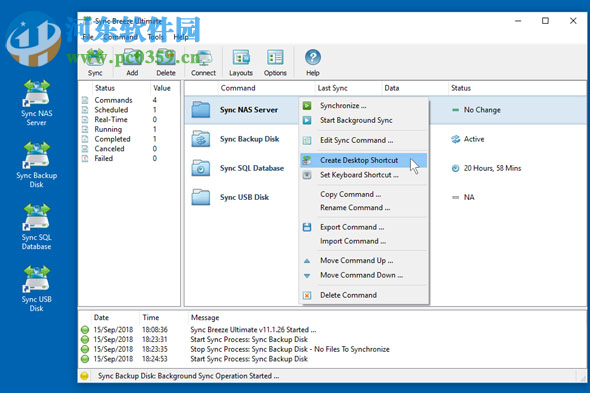Select Create Desktop Shortcut menu entry
Viewport: 590px width, 393px height.
pos(364,160)
